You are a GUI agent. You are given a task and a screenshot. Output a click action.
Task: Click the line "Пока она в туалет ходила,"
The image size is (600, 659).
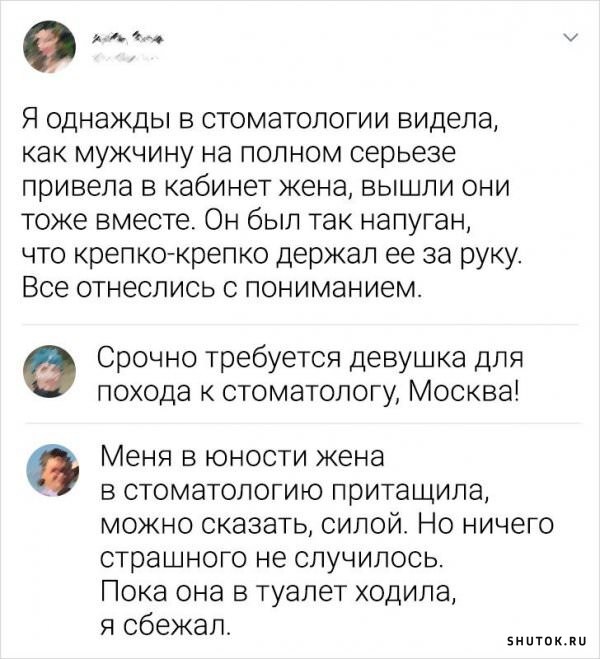coord(280,592)
